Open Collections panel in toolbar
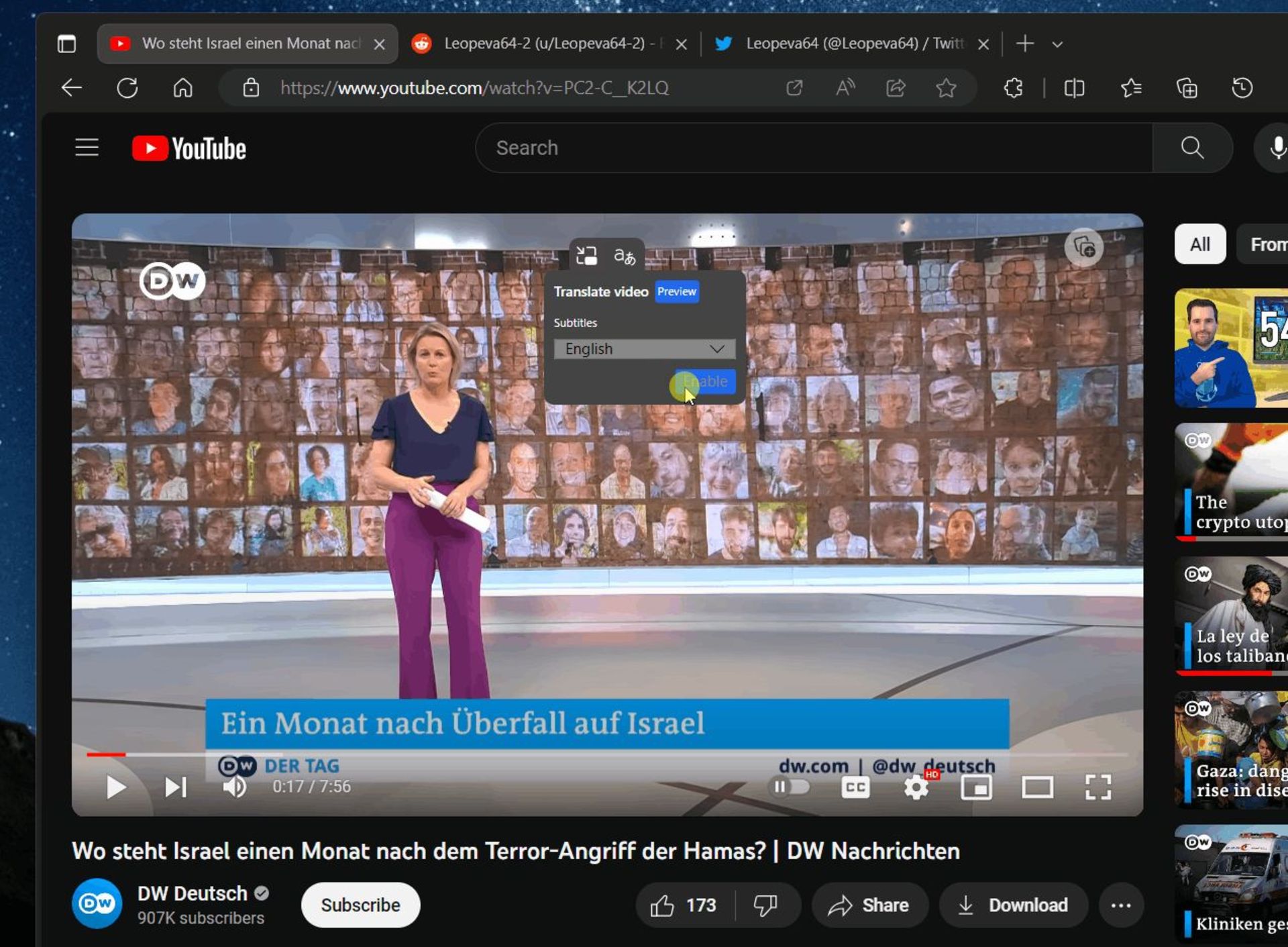This screenshot has width=1288, height=947. [1187, 88]
